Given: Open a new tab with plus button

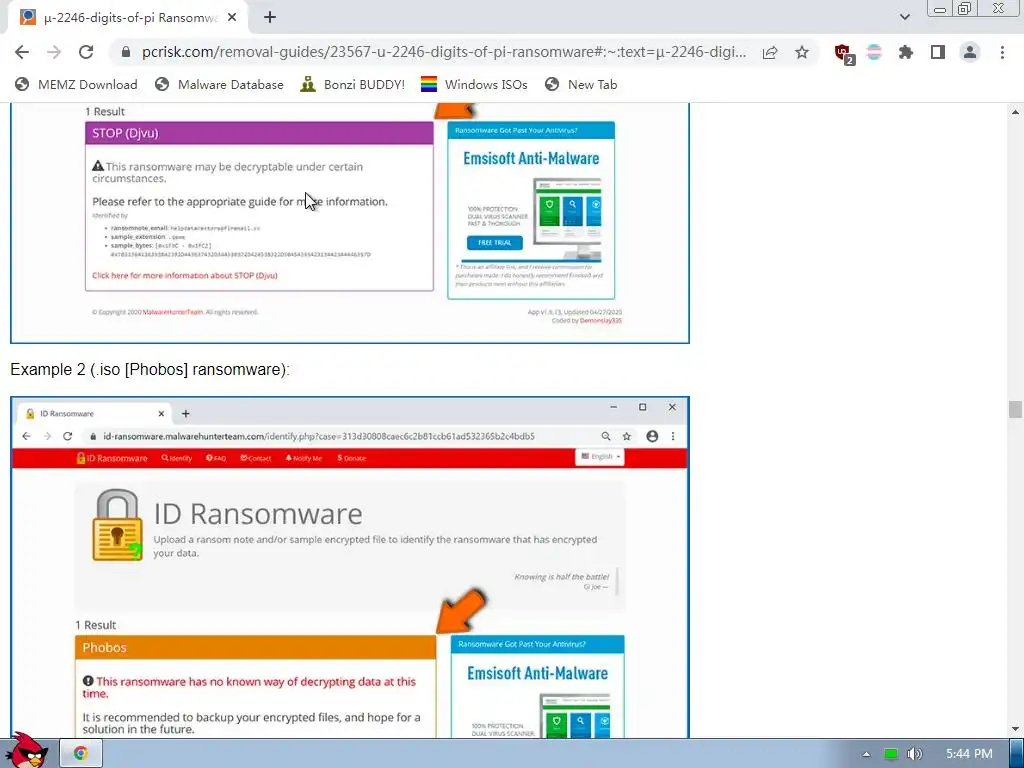Looking at the screenshot, I should 270,18.
